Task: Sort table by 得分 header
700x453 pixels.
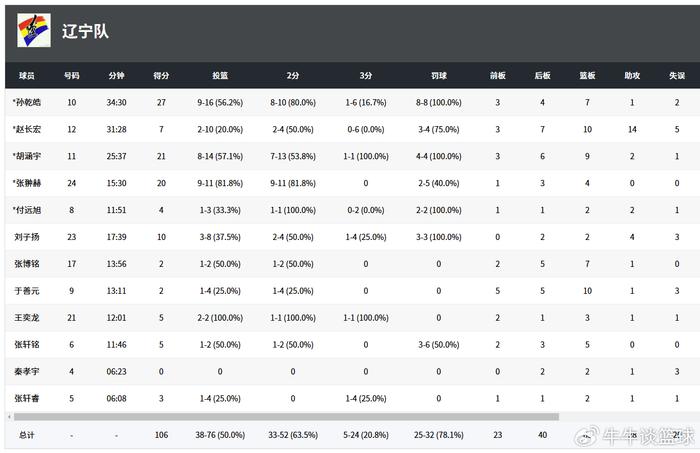Action: coord(161,75)
